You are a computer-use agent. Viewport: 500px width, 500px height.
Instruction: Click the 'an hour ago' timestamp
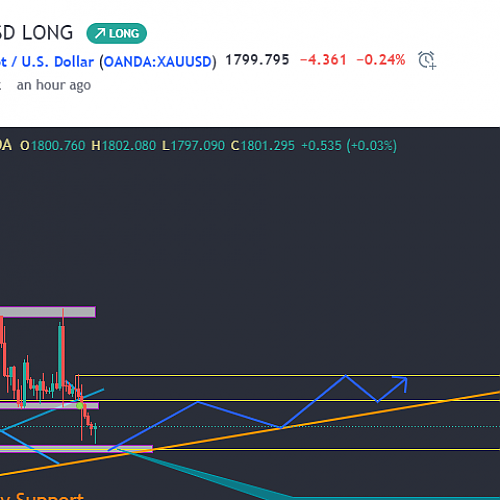pyautogui.click(x=54, y=85)
